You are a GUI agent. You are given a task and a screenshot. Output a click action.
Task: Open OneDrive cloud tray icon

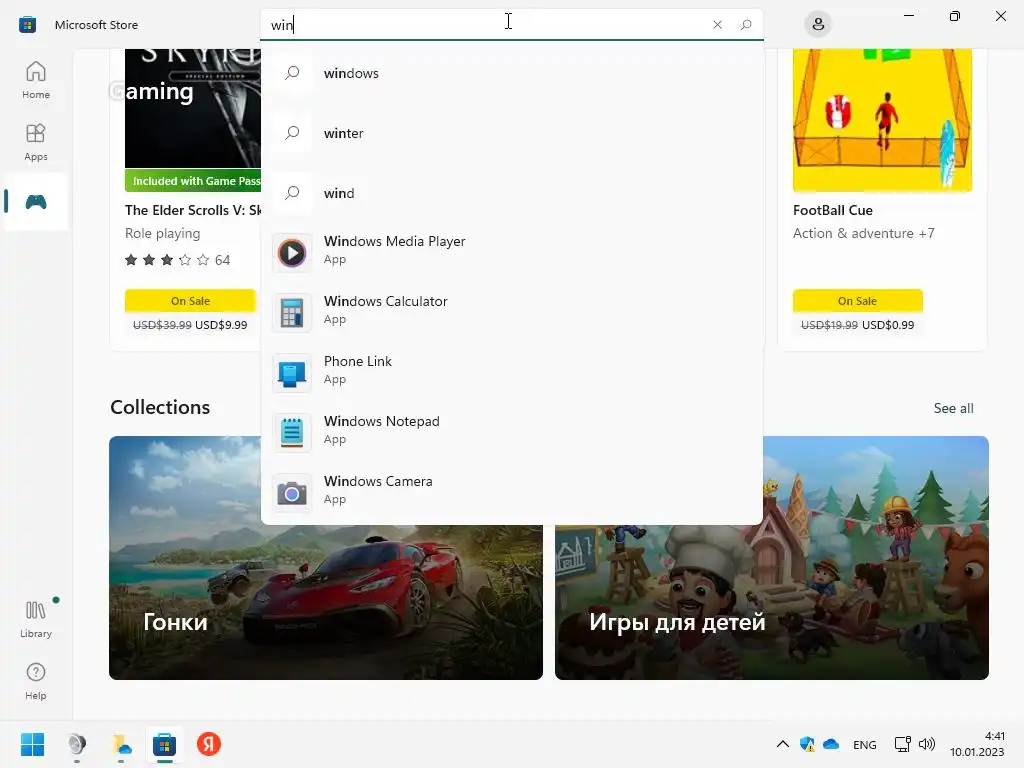(x=831, y=744)
